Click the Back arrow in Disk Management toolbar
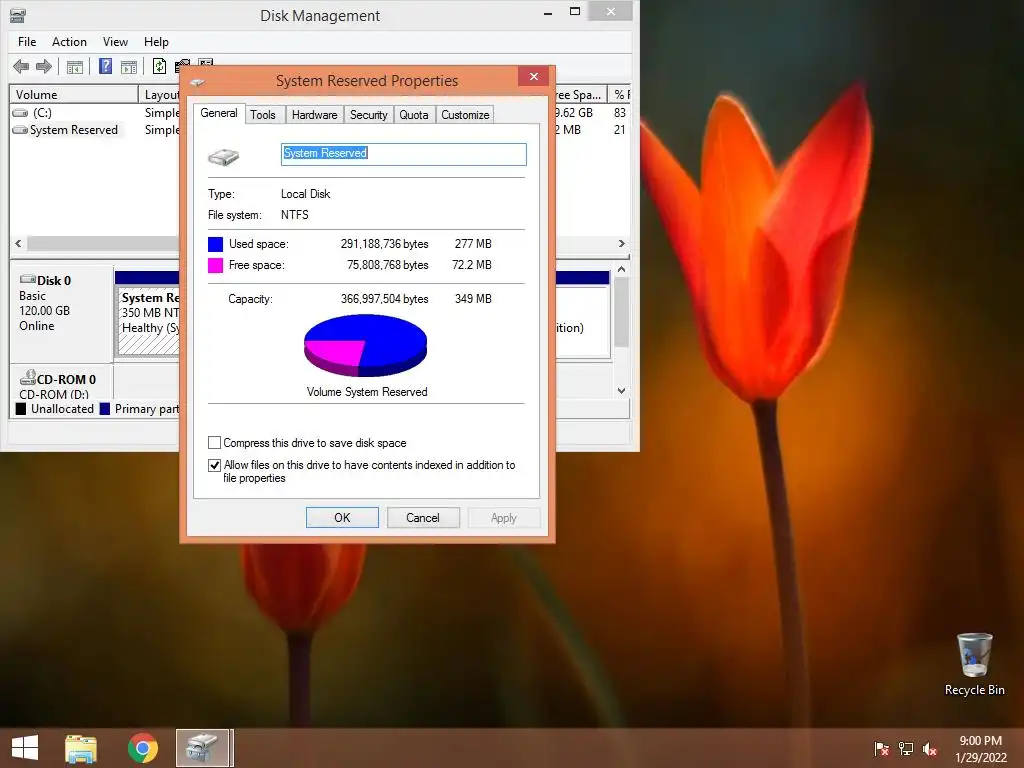 click(x=21, y=66)
